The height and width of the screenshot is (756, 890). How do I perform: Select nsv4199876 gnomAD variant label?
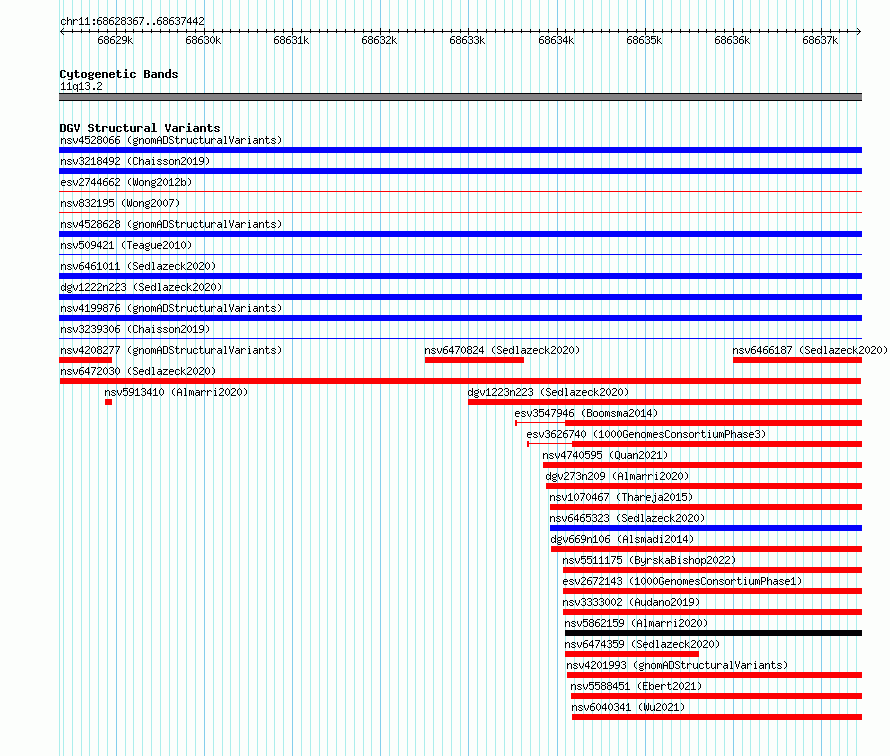point(171,308)
